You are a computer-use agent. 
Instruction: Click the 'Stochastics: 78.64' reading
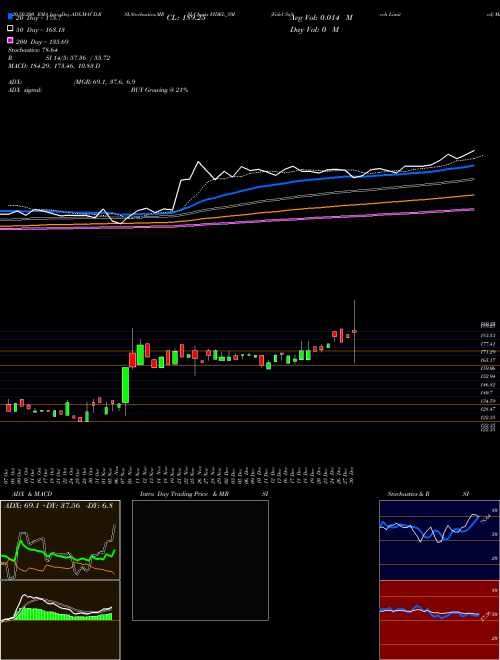[x=33, y=50]
